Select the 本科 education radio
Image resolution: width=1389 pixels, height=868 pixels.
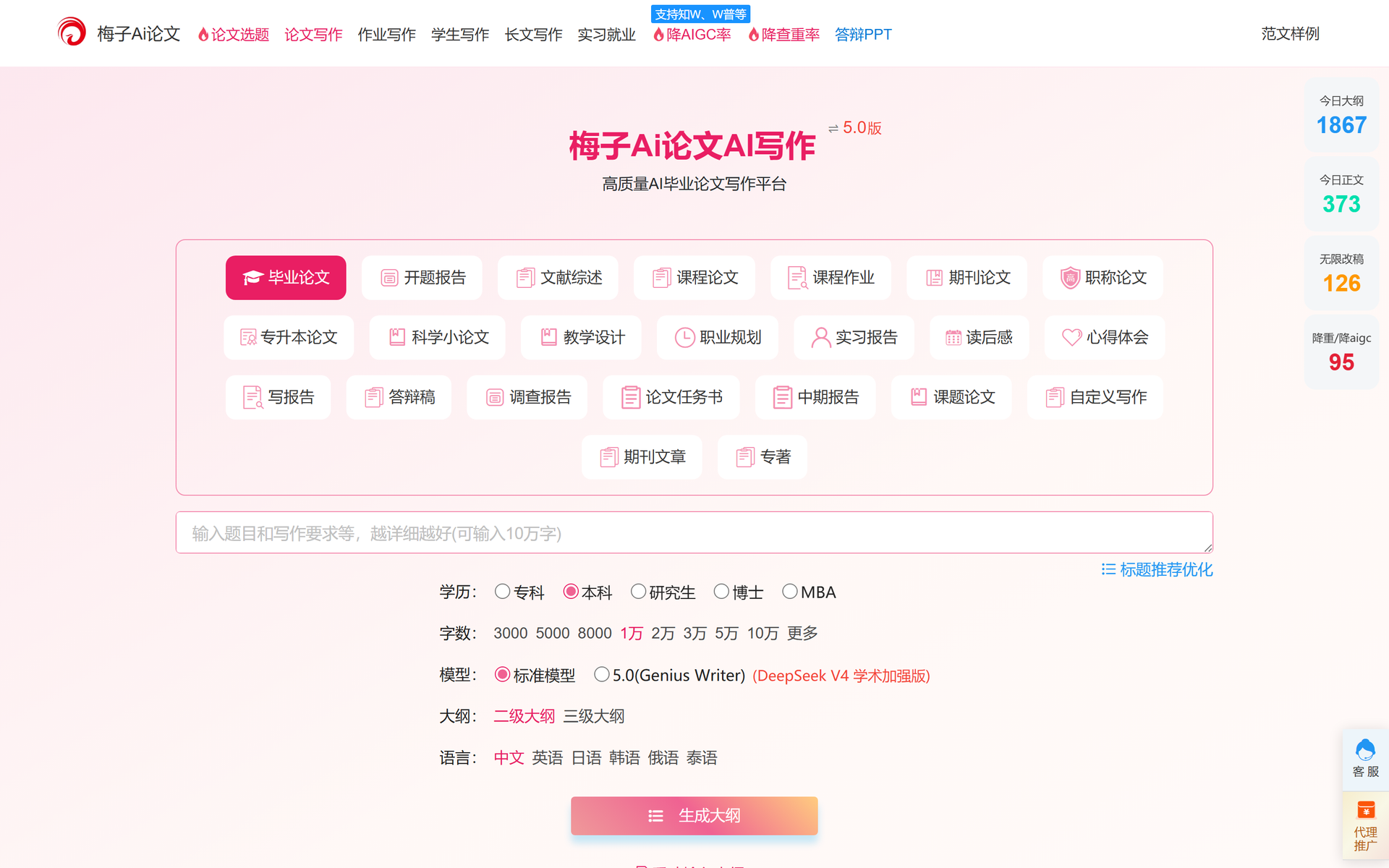pyautogui.click(x=571, y=592)
